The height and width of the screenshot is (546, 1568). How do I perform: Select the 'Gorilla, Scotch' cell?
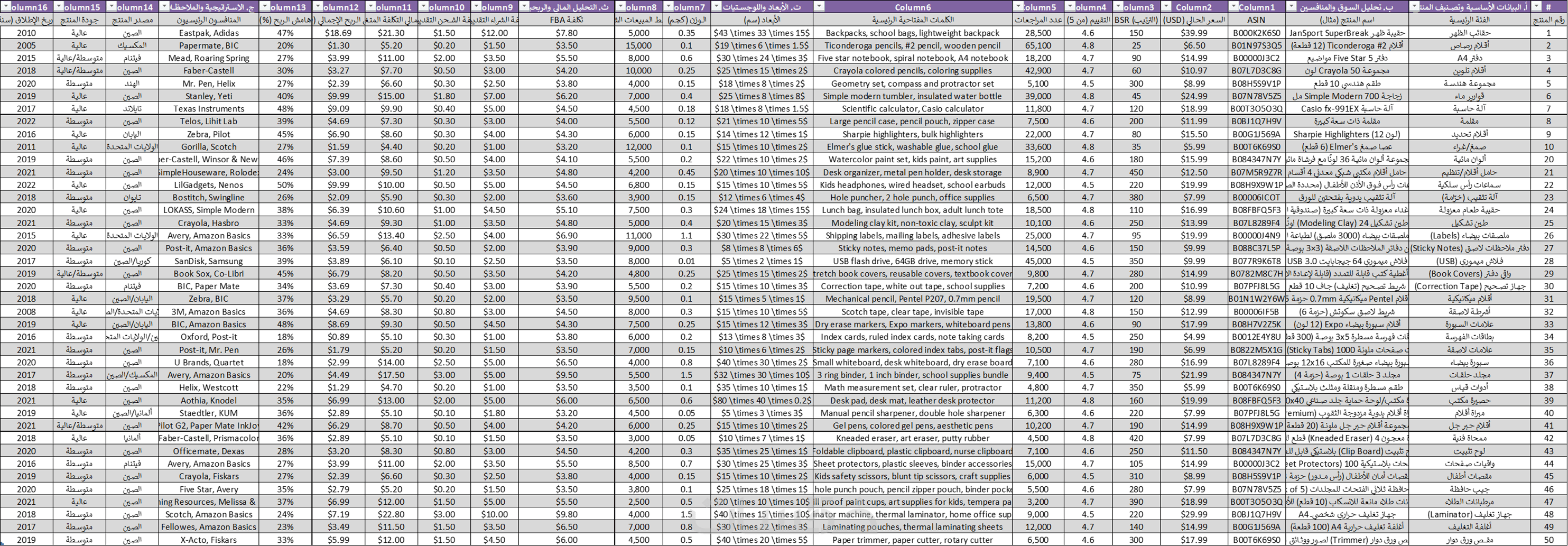click(x=208, y=147)
